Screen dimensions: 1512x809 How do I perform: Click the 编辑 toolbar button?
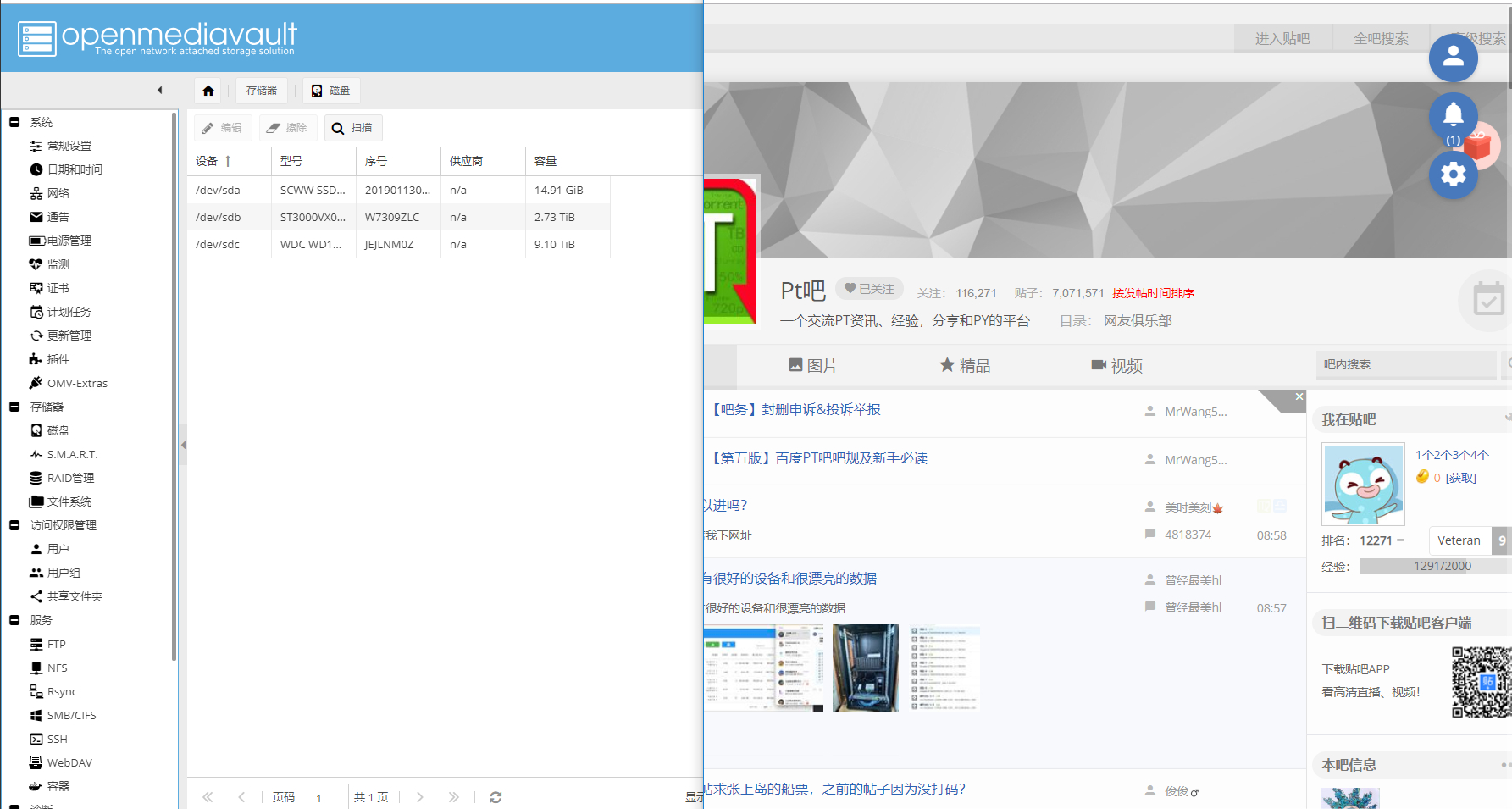tap(223, 128)
